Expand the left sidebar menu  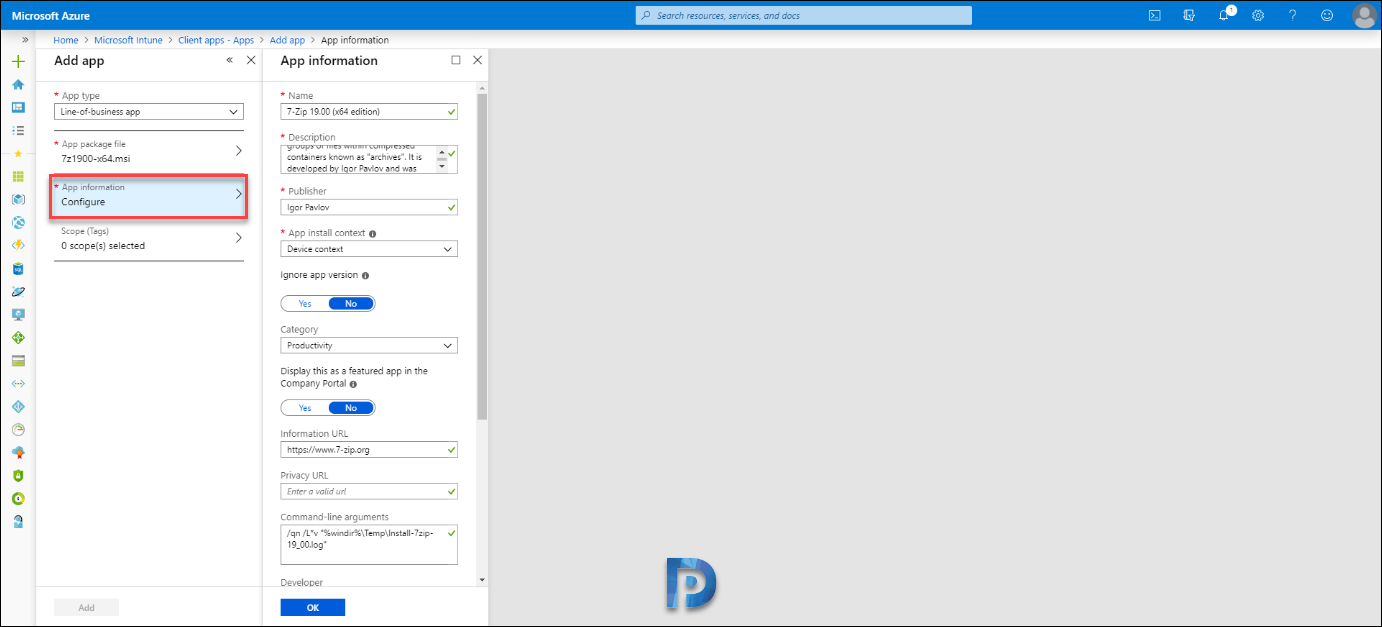point(25,40)
